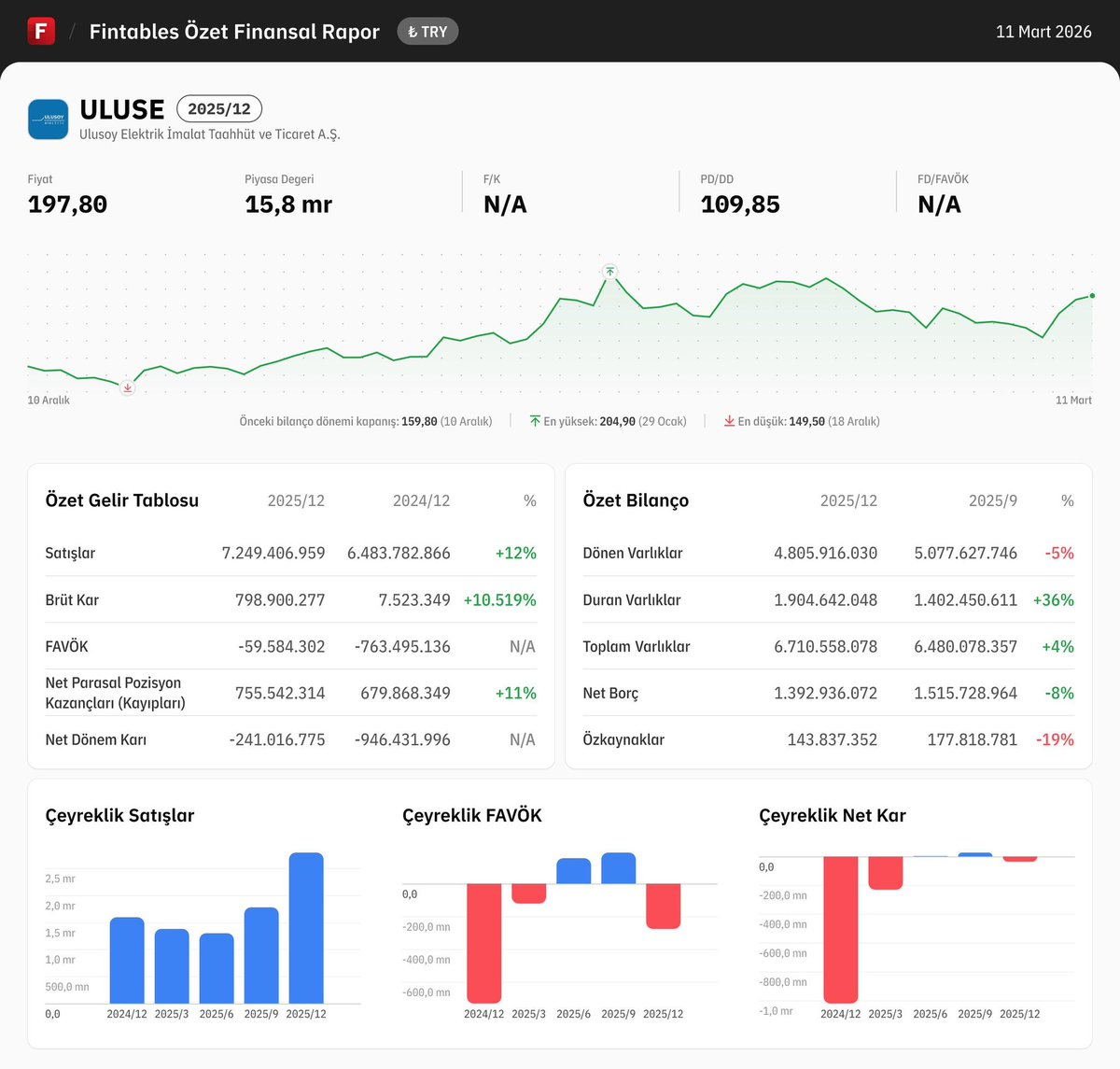The width and height of the screenshot is (1120, 1069).
Task: Click the 11 Mart chart axis label
Action: pos(1073,400)
